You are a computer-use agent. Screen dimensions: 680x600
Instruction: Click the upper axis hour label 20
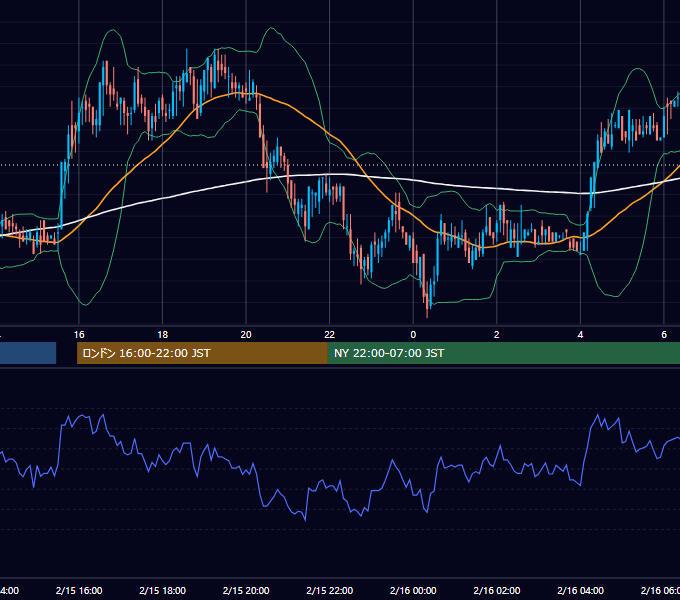point(246,335)
